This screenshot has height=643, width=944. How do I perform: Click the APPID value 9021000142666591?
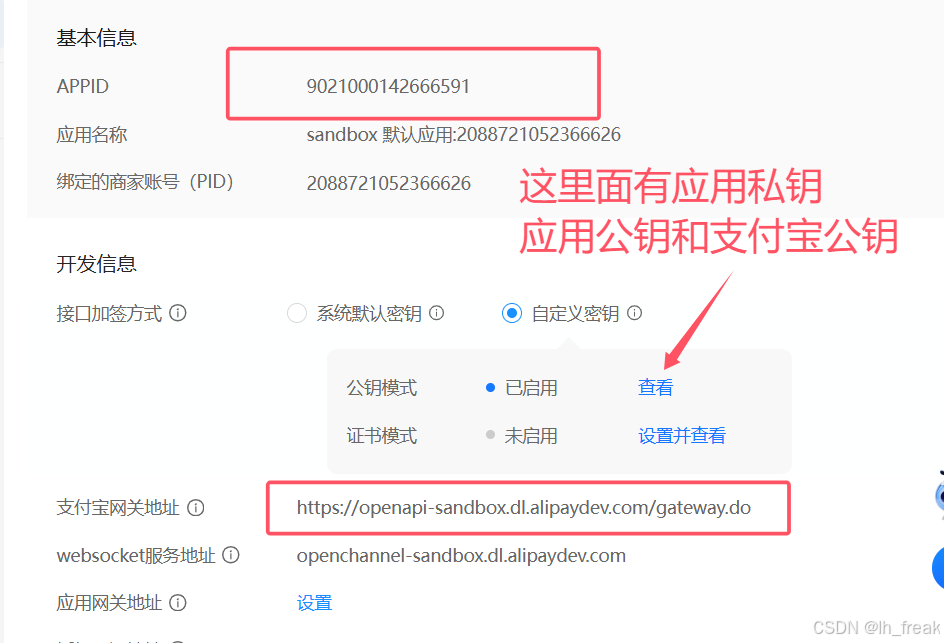(388, 86)
